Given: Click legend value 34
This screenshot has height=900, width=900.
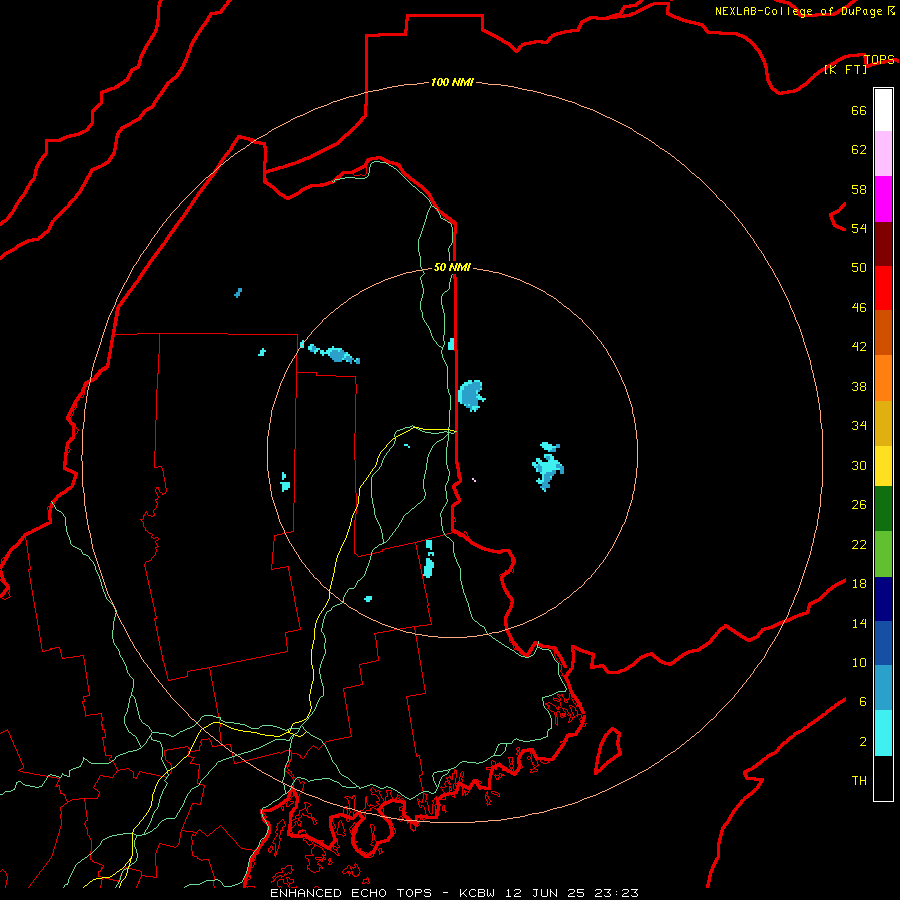Looking at the screenshot, I should point(859,426).
